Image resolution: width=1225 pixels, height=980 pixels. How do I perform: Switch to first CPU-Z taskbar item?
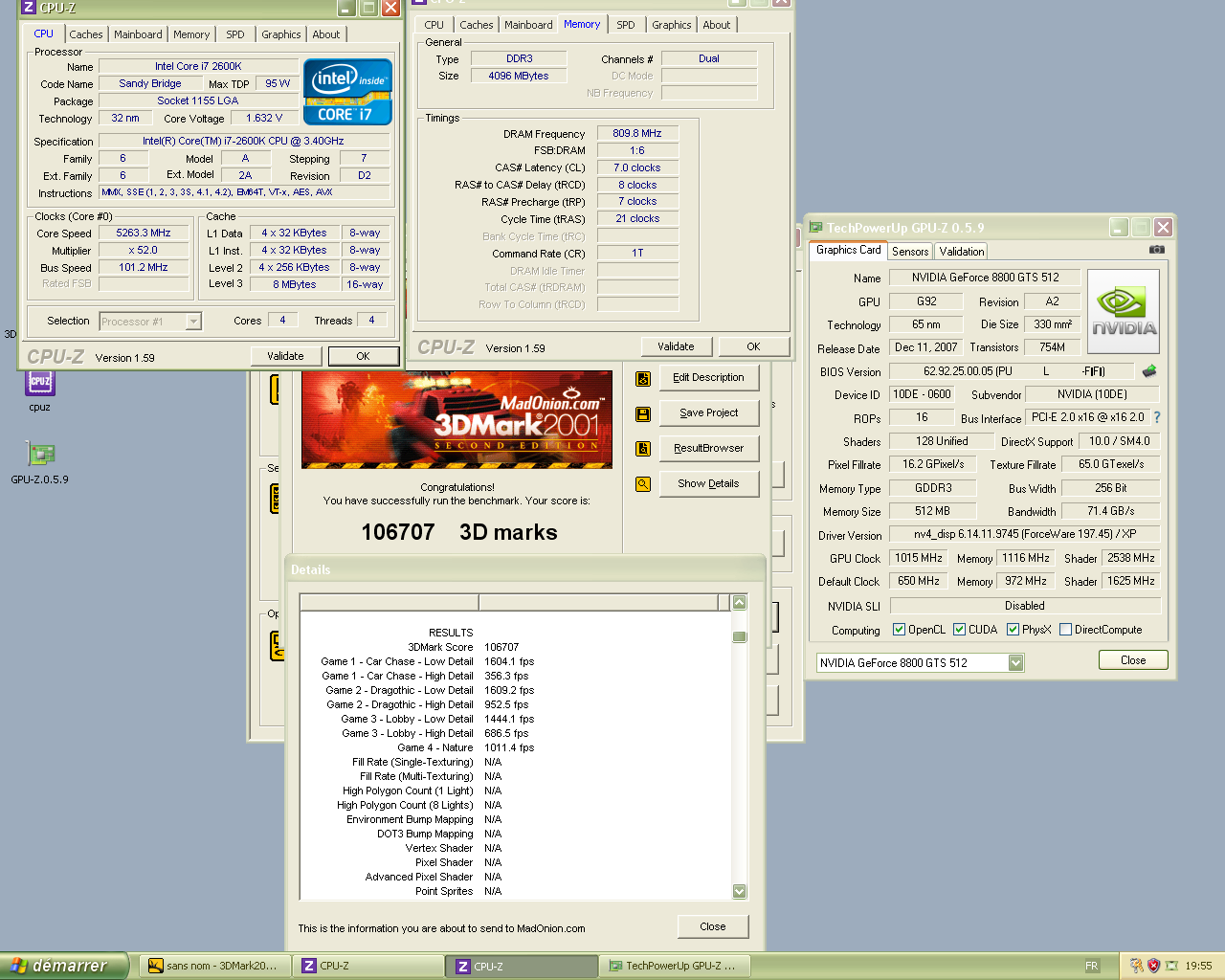pyautogui.click(x=368, y=966)
